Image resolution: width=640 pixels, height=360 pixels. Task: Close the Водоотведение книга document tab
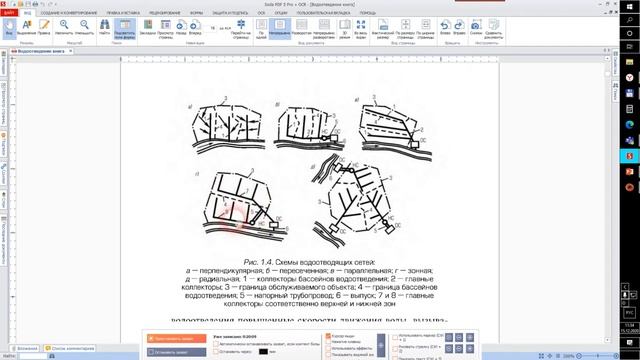pyautogui.click(x=71, y=51)
